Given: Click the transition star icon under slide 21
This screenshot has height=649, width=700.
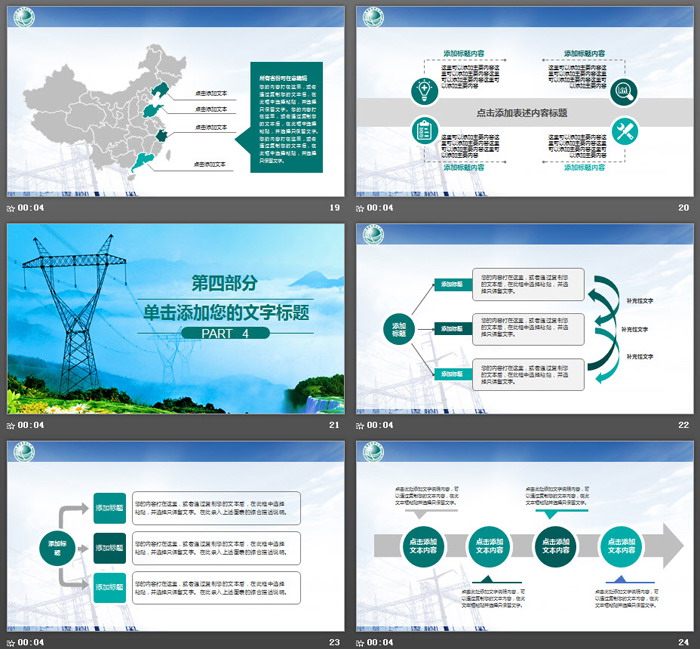Looking at the screenshot, I should (x=11, y=425).
